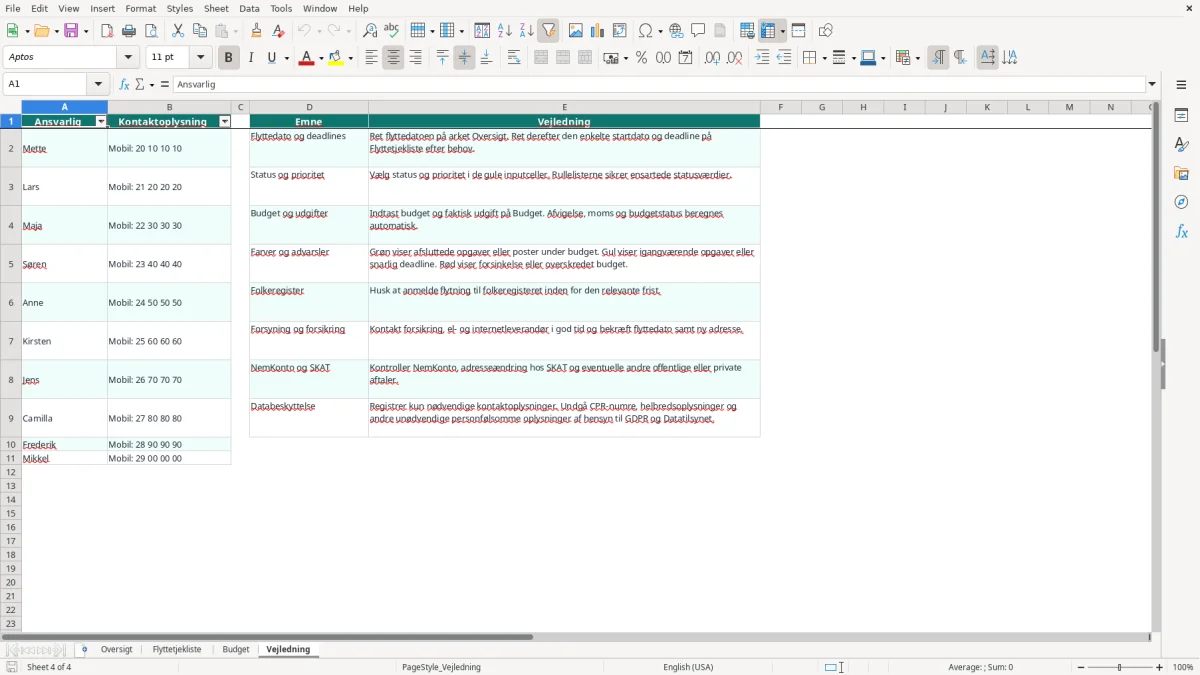The image size is (1200, 675).
Task: Expand the underline style dropdown arrow
Action: [286, 58]
